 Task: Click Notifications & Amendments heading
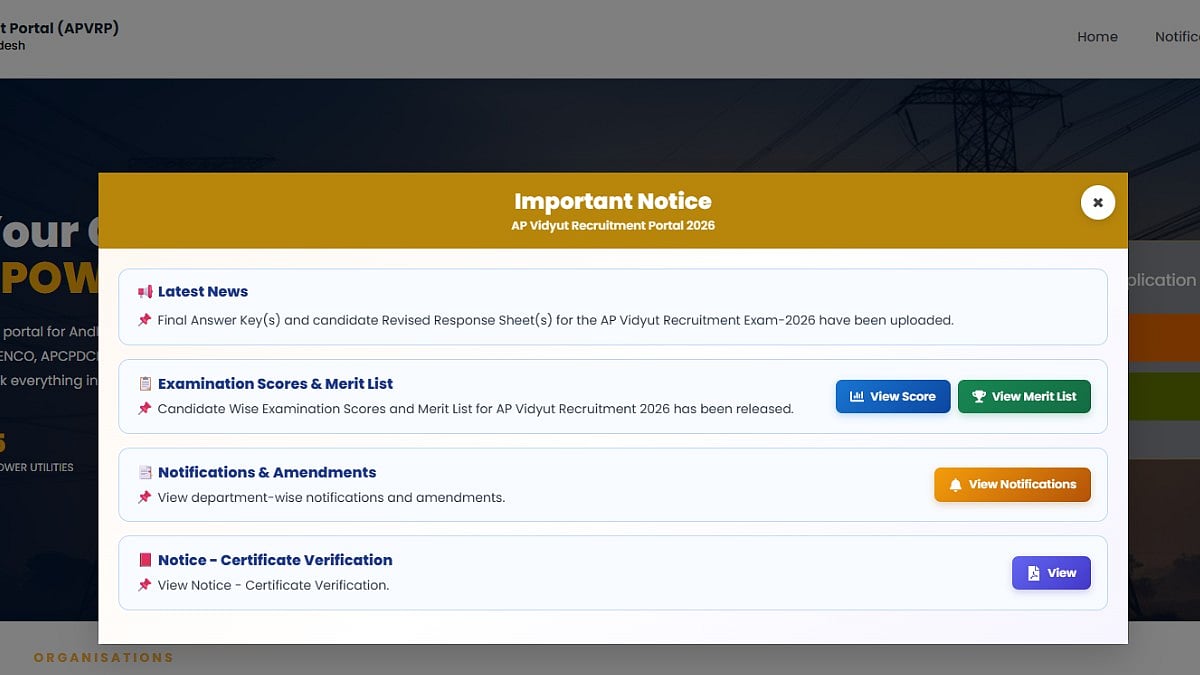click(267, 472)
